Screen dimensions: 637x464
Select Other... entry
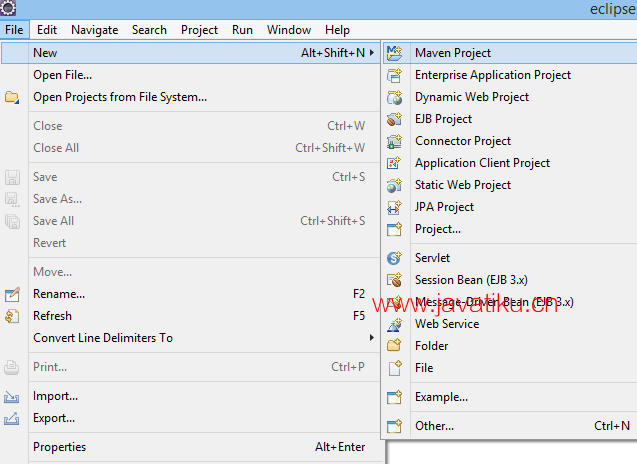tap(510, 426)
